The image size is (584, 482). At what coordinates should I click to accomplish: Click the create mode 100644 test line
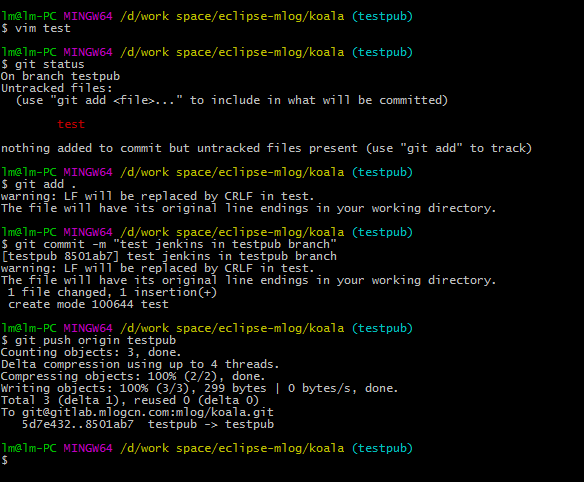88,304
